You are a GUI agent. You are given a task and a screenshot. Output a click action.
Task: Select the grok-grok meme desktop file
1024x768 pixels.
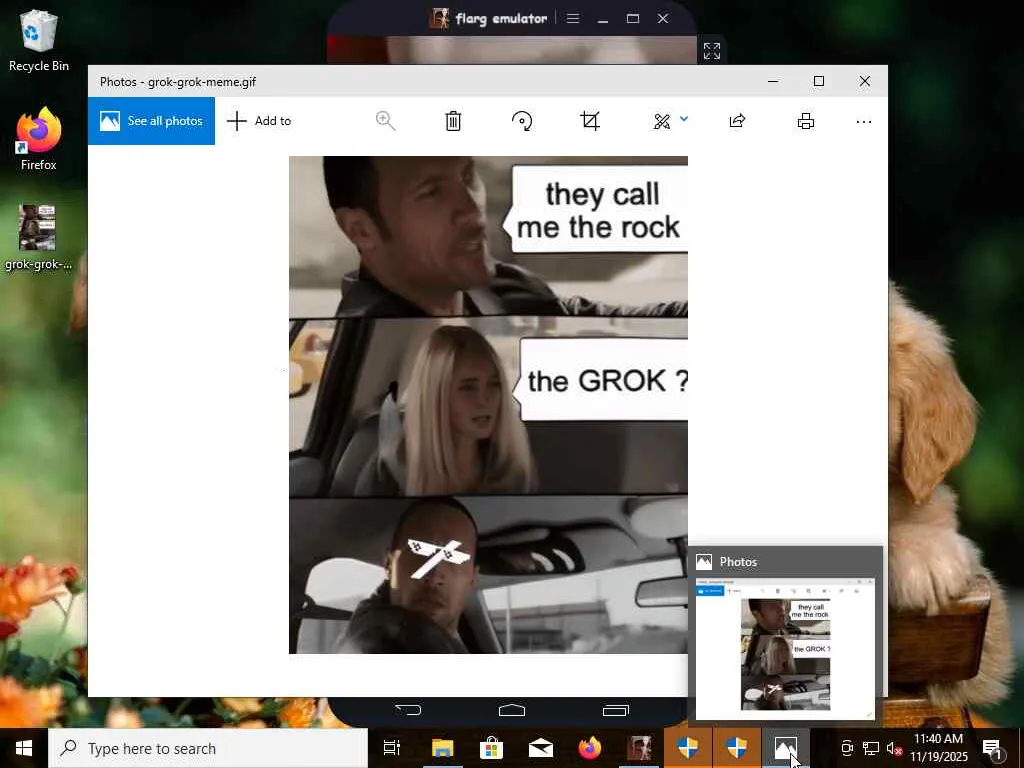click(x=38, y=238)
